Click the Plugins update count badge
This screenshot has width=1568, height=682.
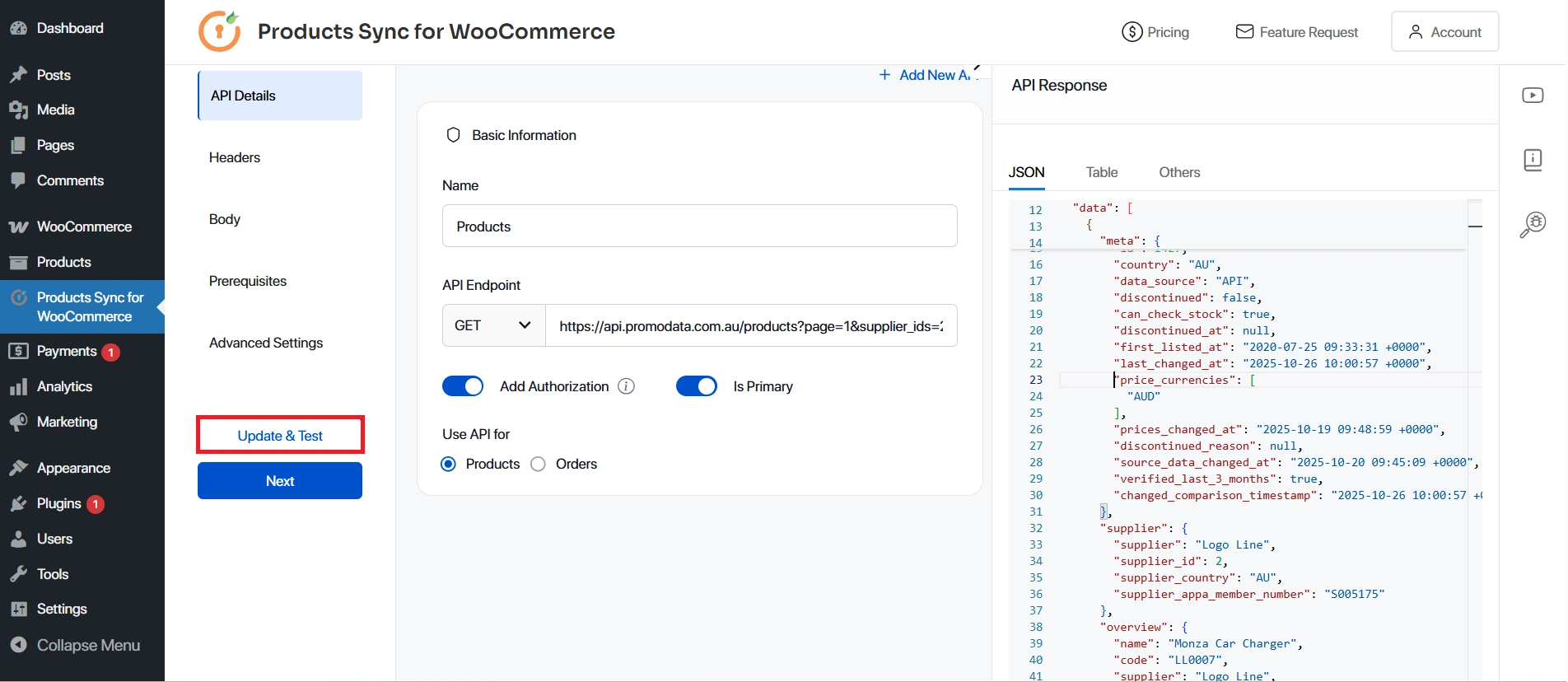coord(96,504)
